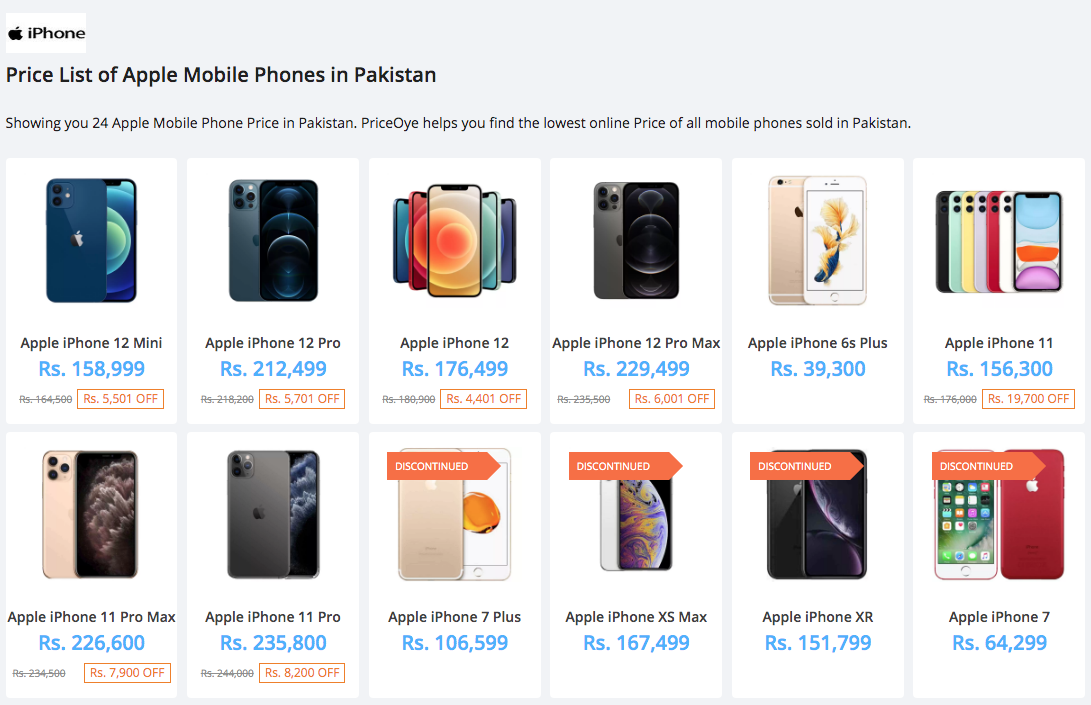Click the Rs. 19,700 OFF discount badge

pyautogui.click(x=1028, y=399)
